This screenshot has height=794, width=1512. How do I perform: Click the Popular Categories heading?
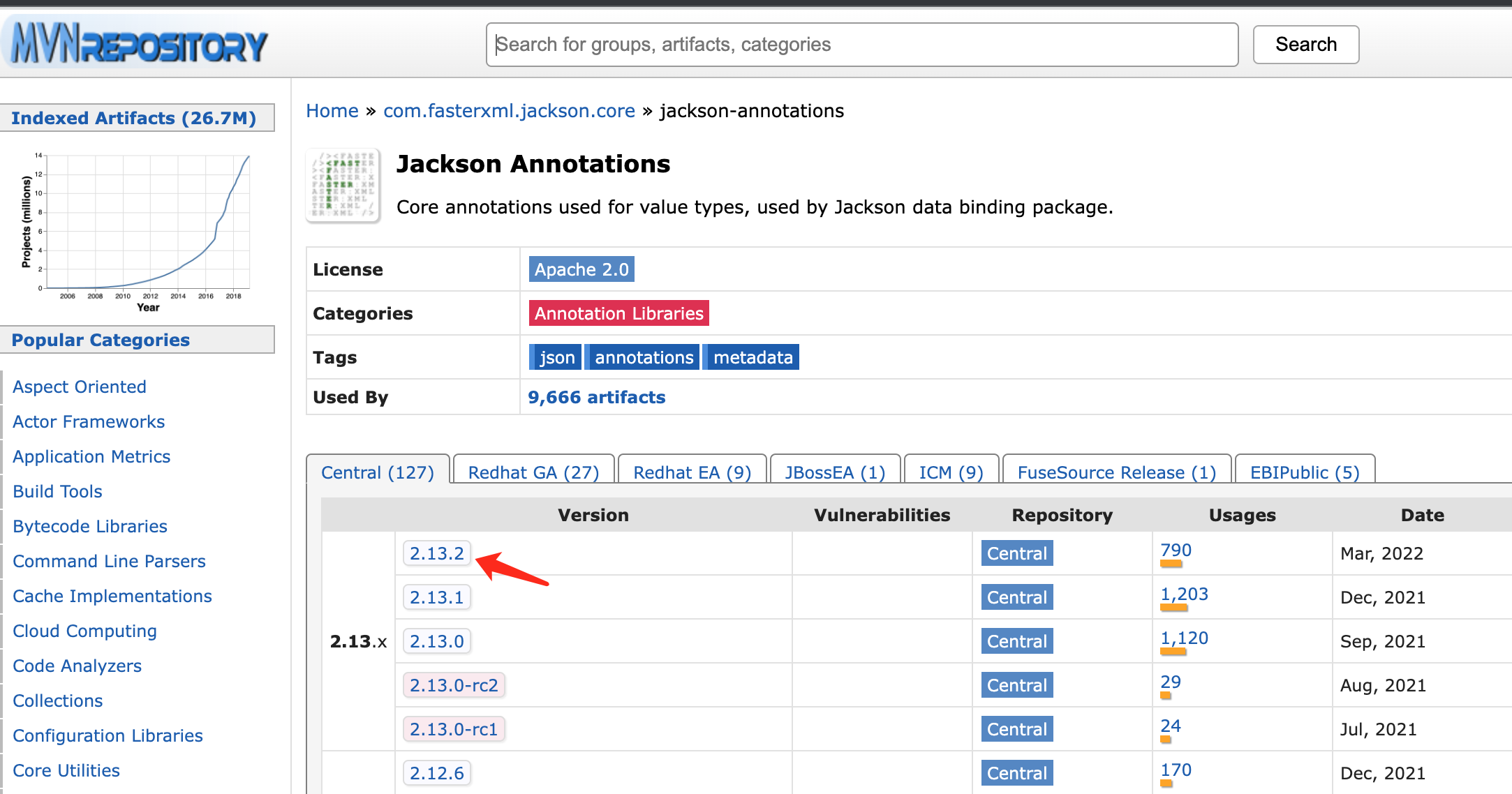[101, 340]
